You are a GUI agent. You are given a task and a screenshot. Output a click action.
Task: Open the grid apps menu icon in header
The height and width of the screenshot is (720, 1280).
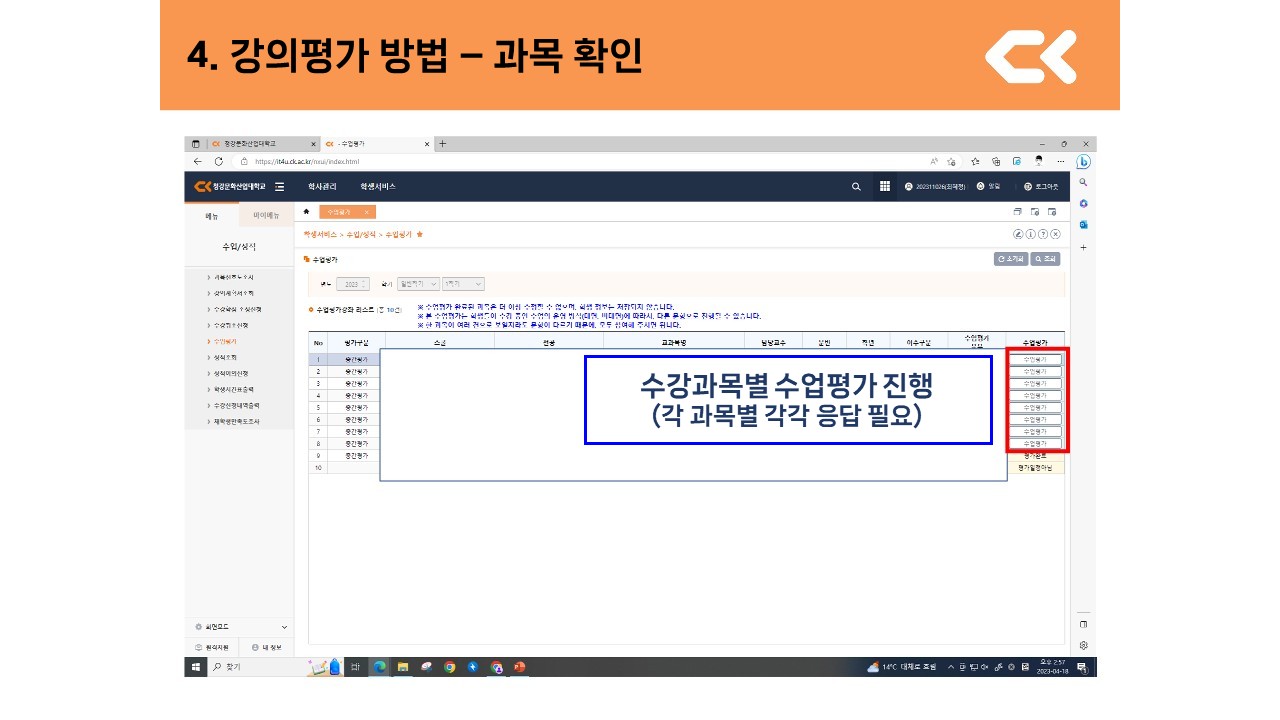coord(885,186)
